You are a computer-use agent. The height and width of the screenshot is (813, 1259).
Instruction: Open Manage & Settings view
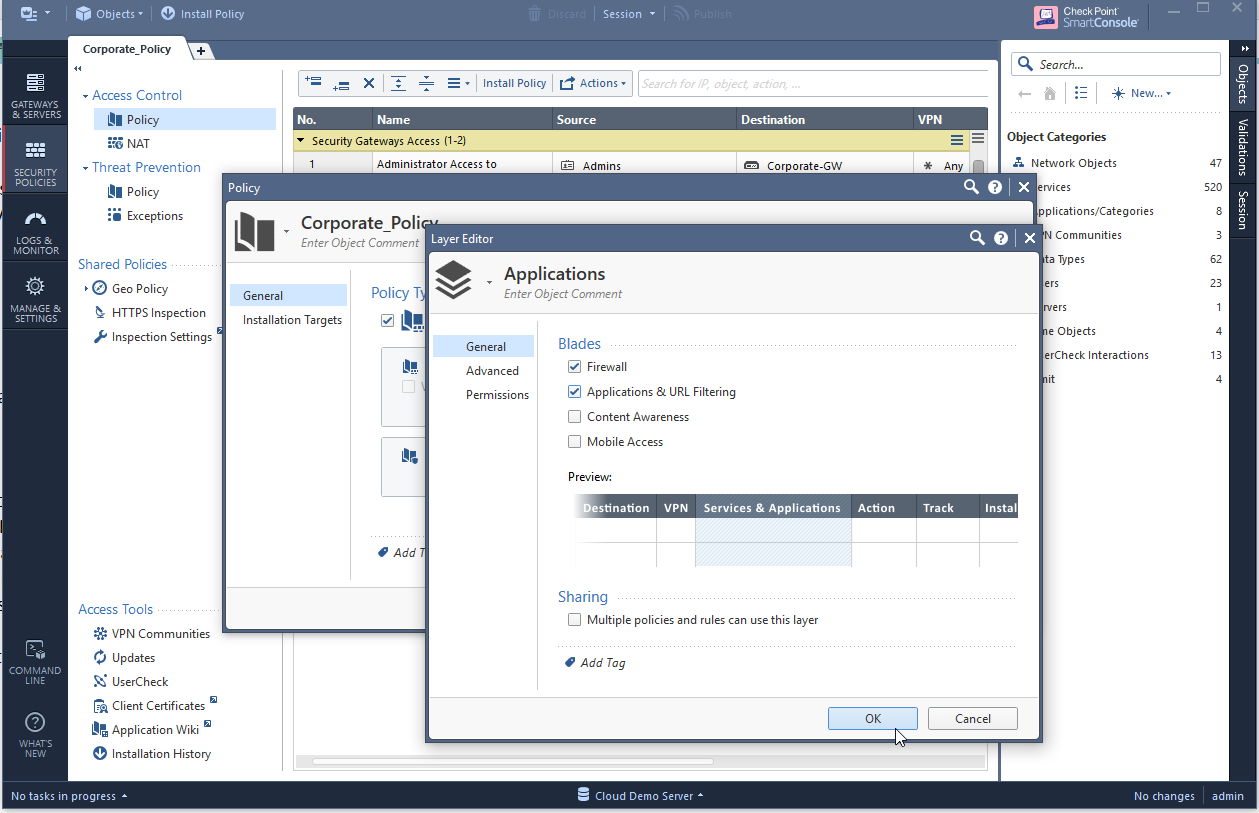point(35,300)
